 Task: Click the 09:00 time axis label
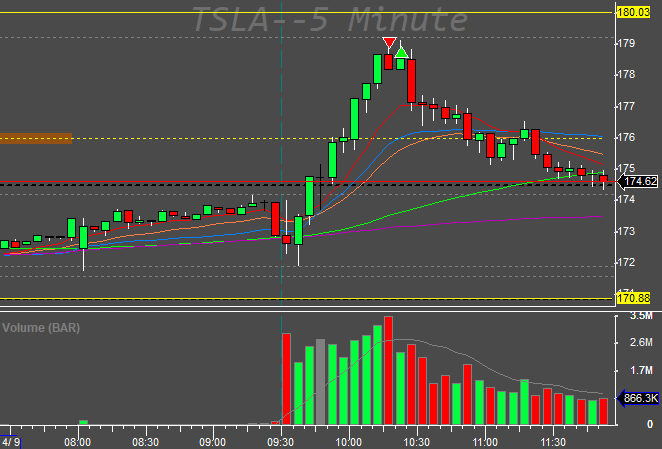pos(213,442)
